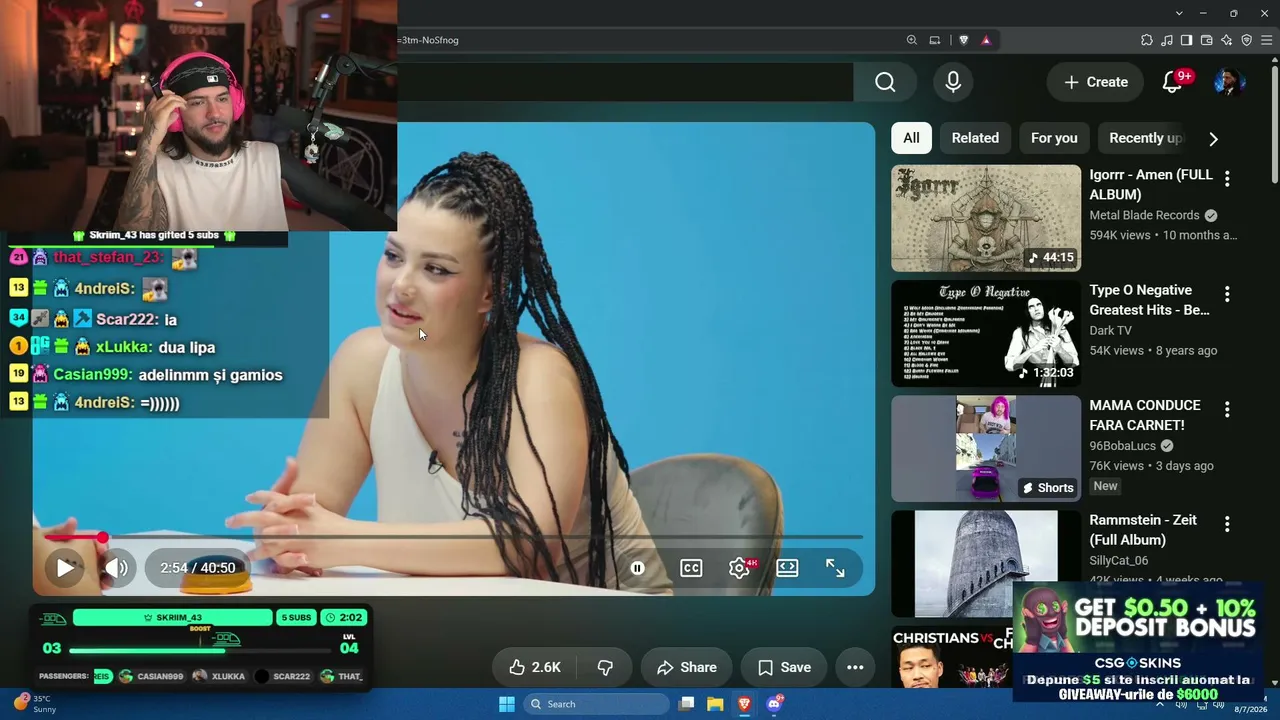Screen dimensions: 1280x720
Task: Click the Create button
Action: [x=1095, y=82]
